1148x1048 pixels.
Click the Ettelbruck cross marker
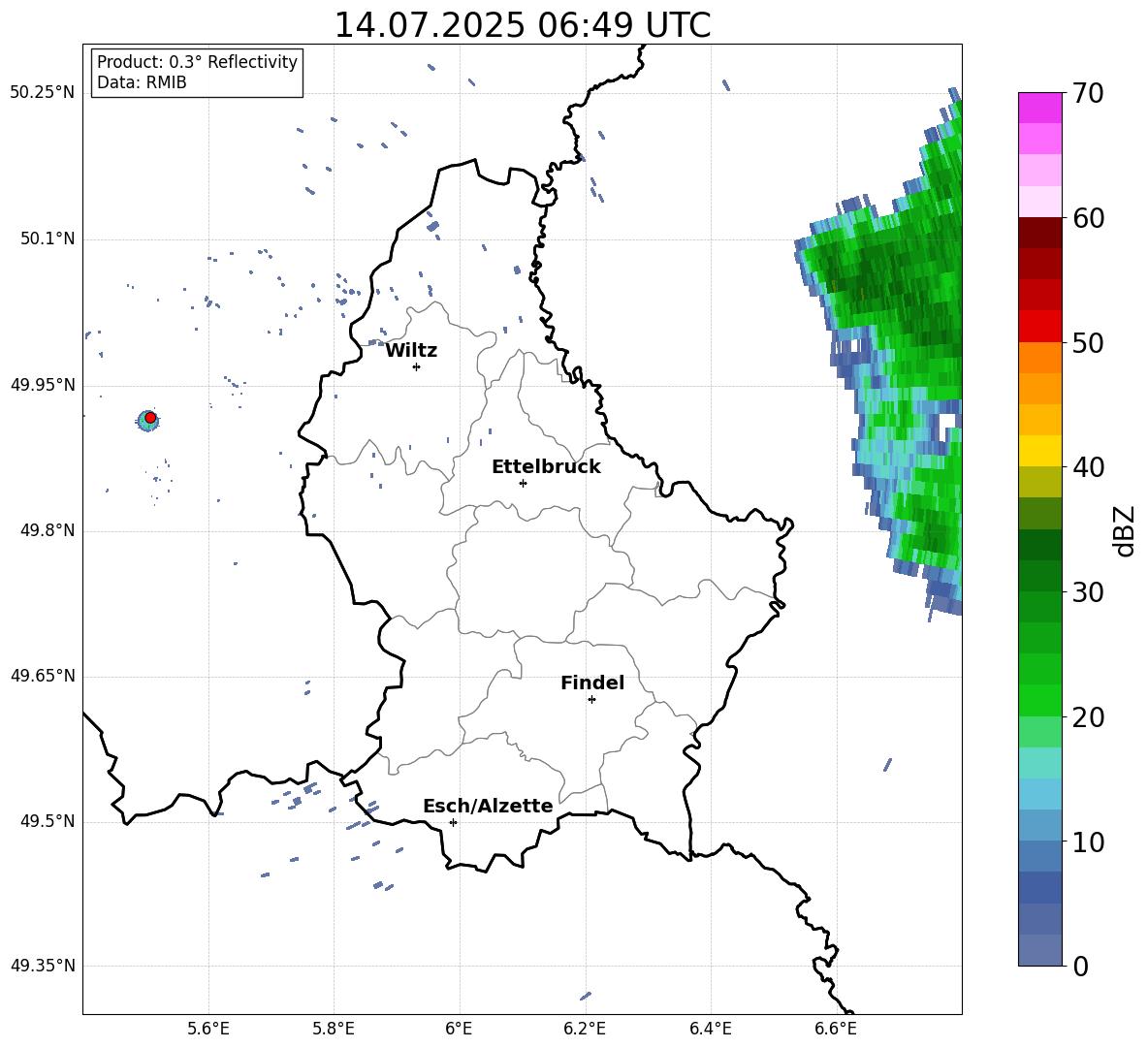click(x=523, y=483)
